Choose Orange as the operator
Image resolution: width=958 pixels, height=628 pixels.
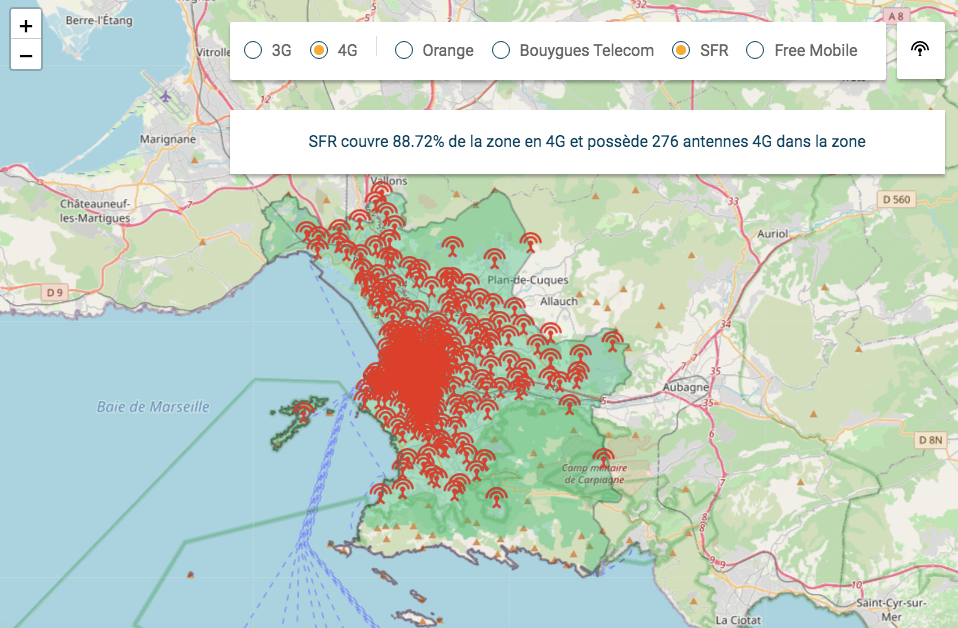[x=404, y=50]
